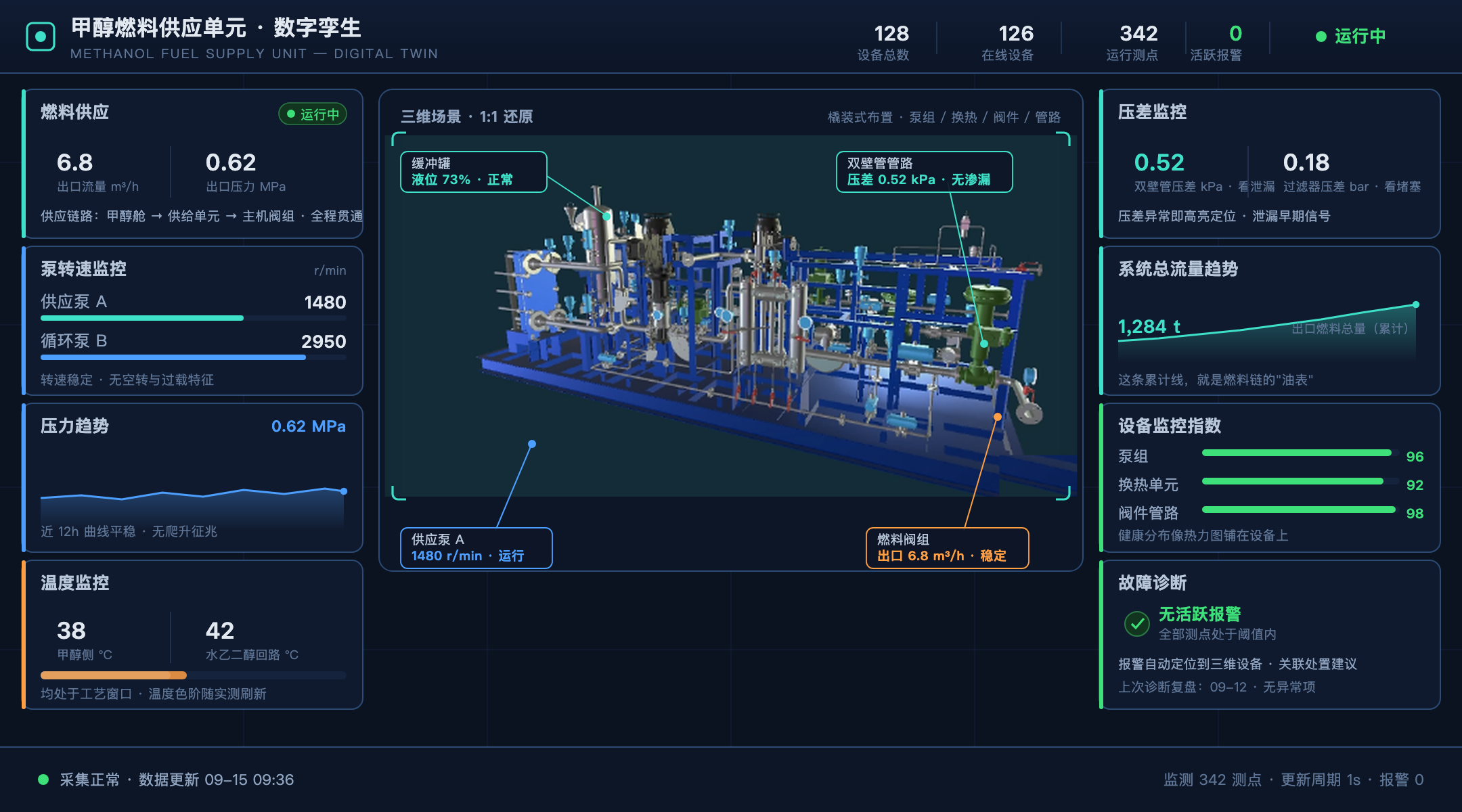Click the 泵组 health index bar
Image resolution: width=1462 pixels, height=812 pixels.
(1300, 453)
